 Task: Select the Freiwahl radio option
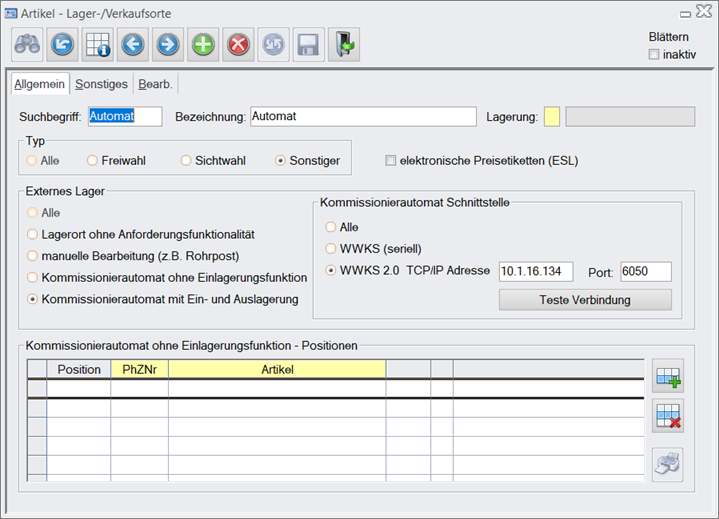coord(93,160)
